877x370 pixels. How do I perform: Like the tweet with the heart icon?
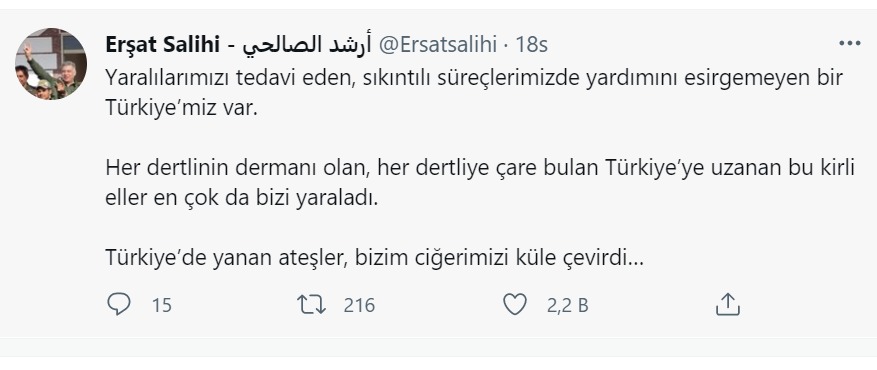(515, 305)
